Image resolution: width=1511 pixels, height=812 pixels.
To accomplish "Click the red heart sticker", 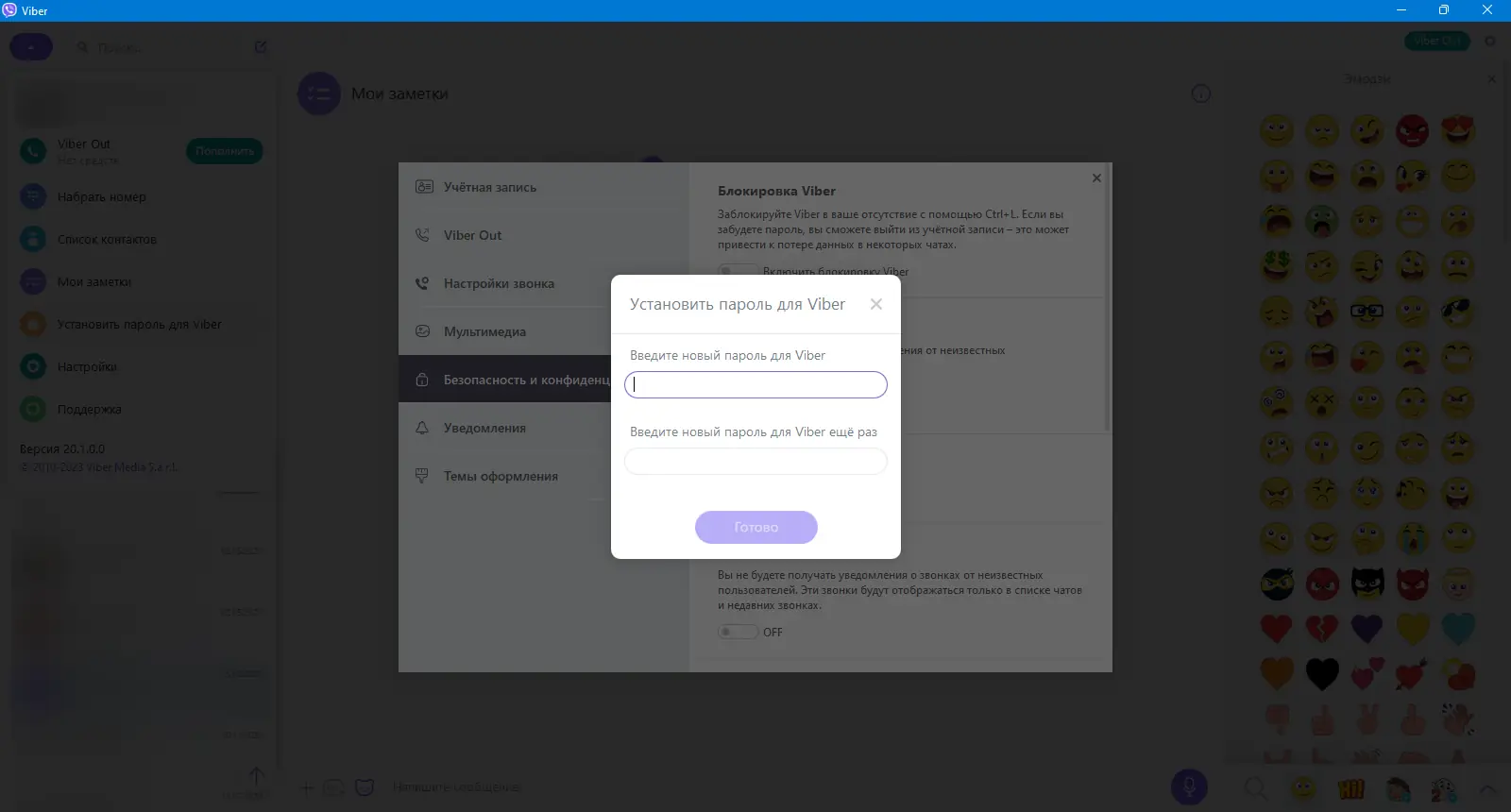I will [1276, 628].
